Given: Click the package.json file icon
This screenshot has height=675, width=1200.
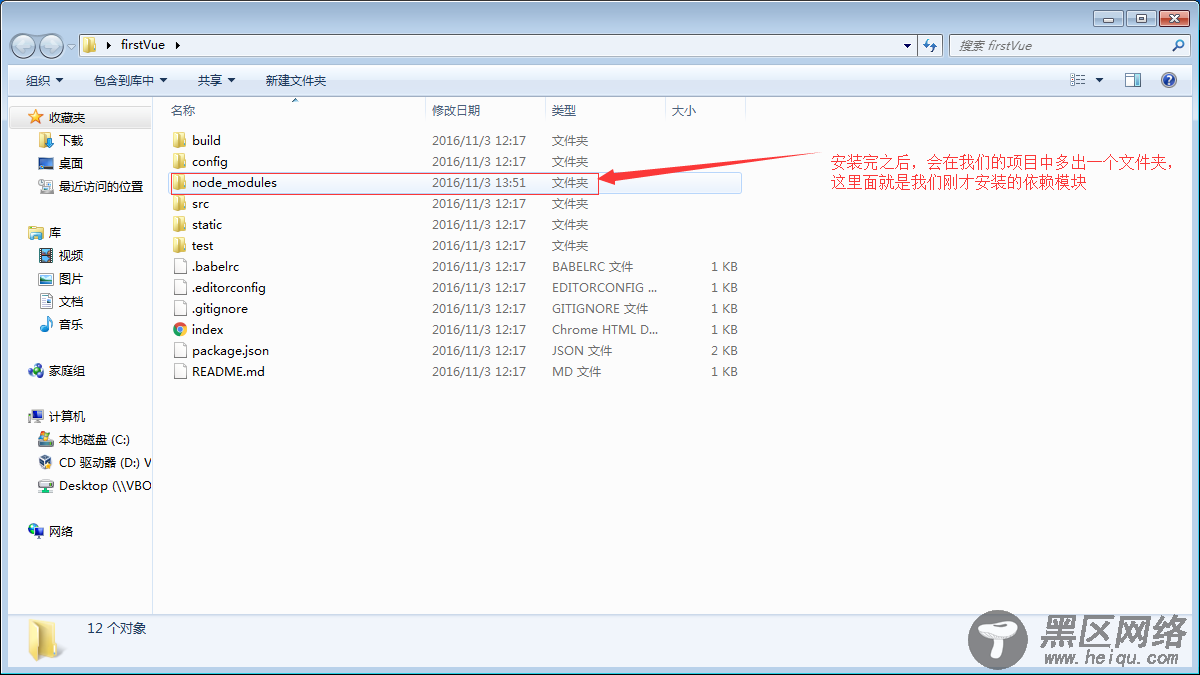Looking at the screenshot, I should tap(180, 350).
